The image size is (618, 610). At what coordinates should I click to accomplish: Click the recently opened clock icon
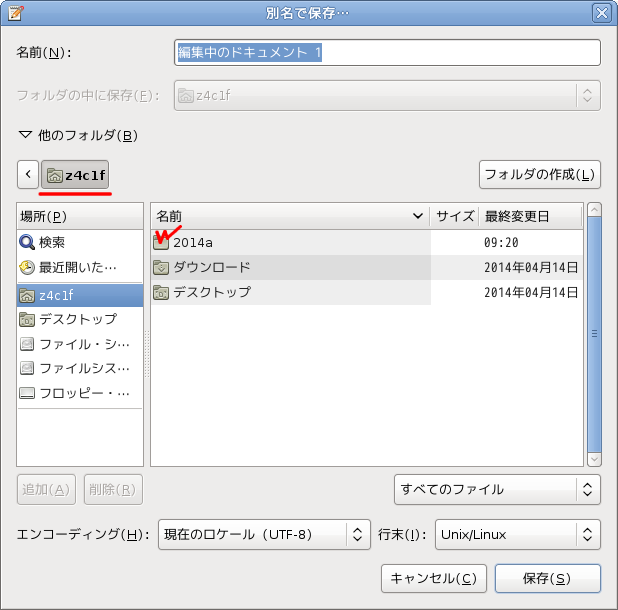click(x=27, y=268)
